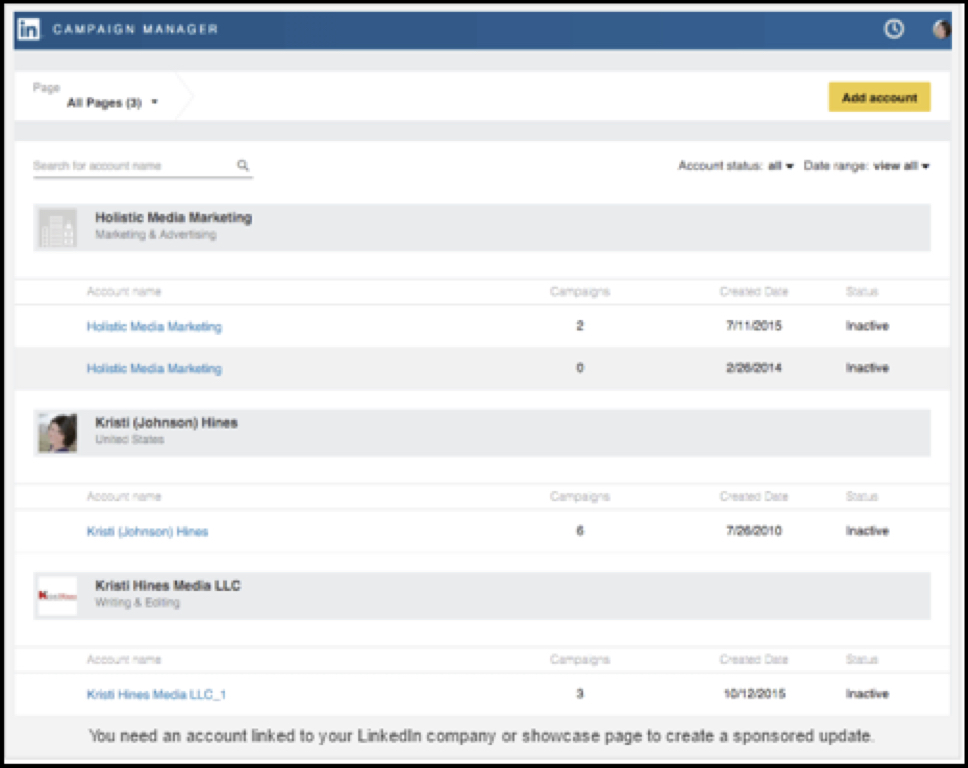Click the 7/11/2015 created date cell
968x768 pixels.
[754, 325]
